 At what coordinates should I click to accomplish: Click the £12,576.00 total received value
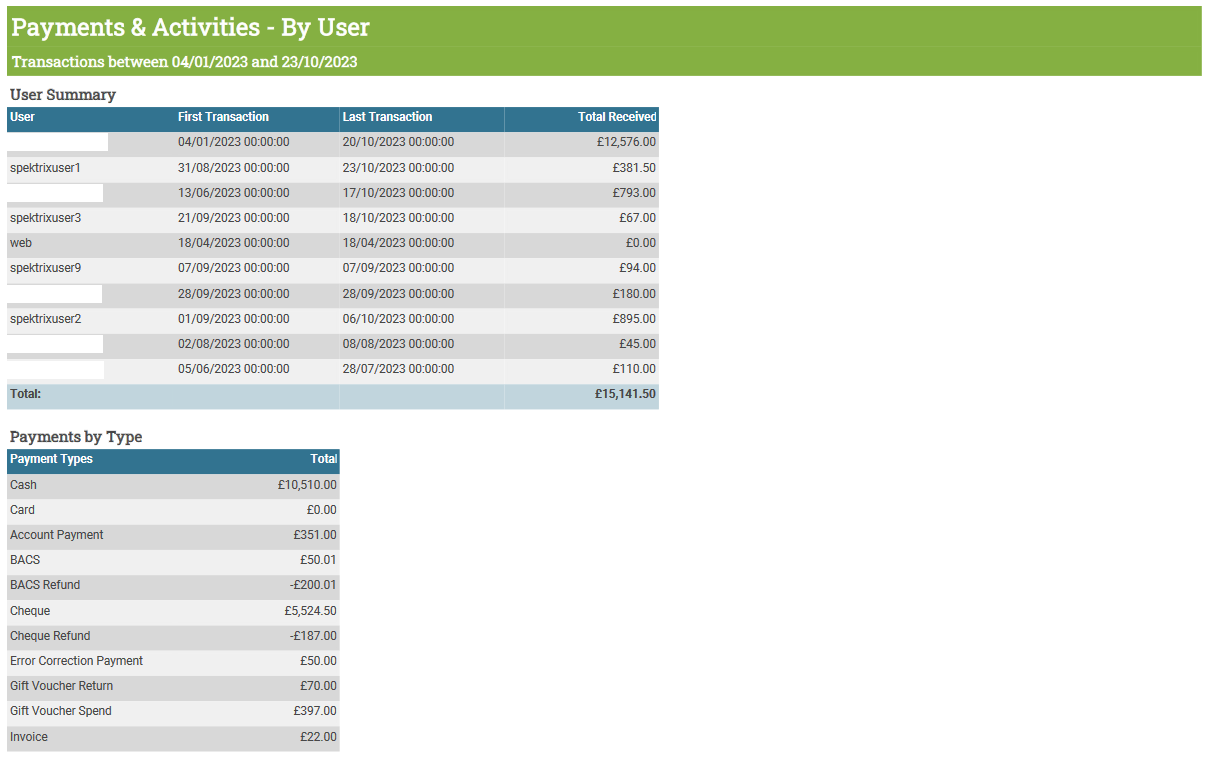click(x=626, y=142)
